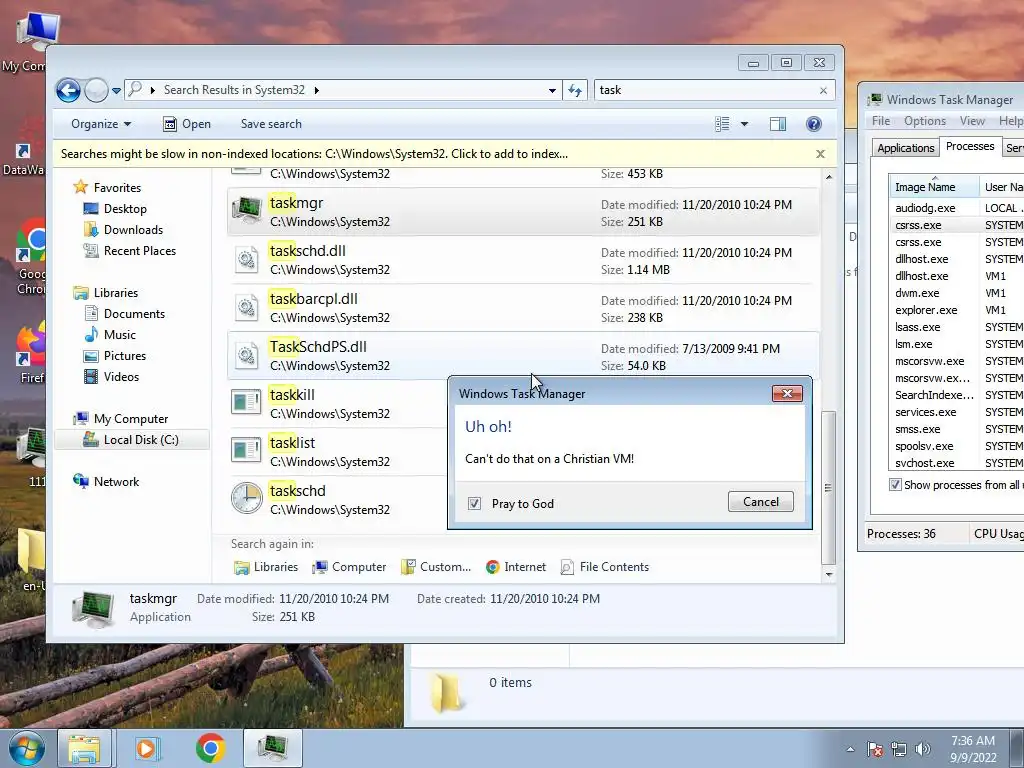This screenshot has width=1024, height=768.
Task: Select the taskkill file icon
Action: 246,402
